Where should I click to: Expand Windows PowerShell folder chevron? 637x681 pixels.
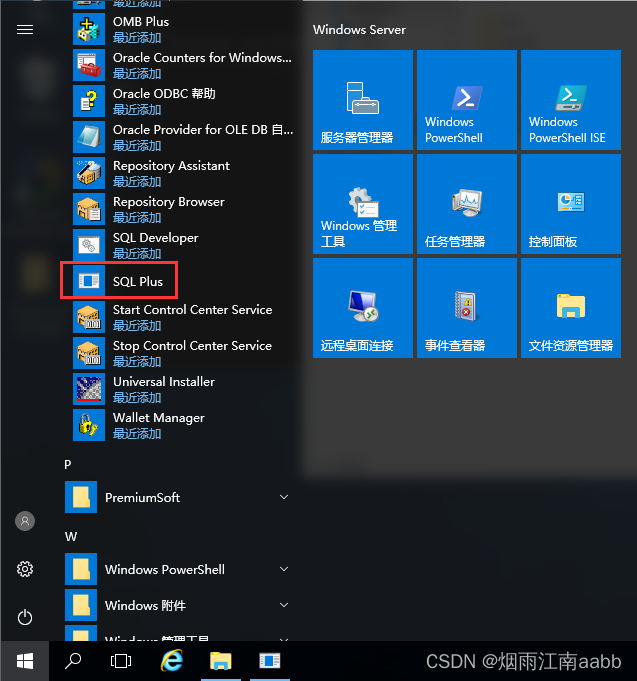click(284, 569)
